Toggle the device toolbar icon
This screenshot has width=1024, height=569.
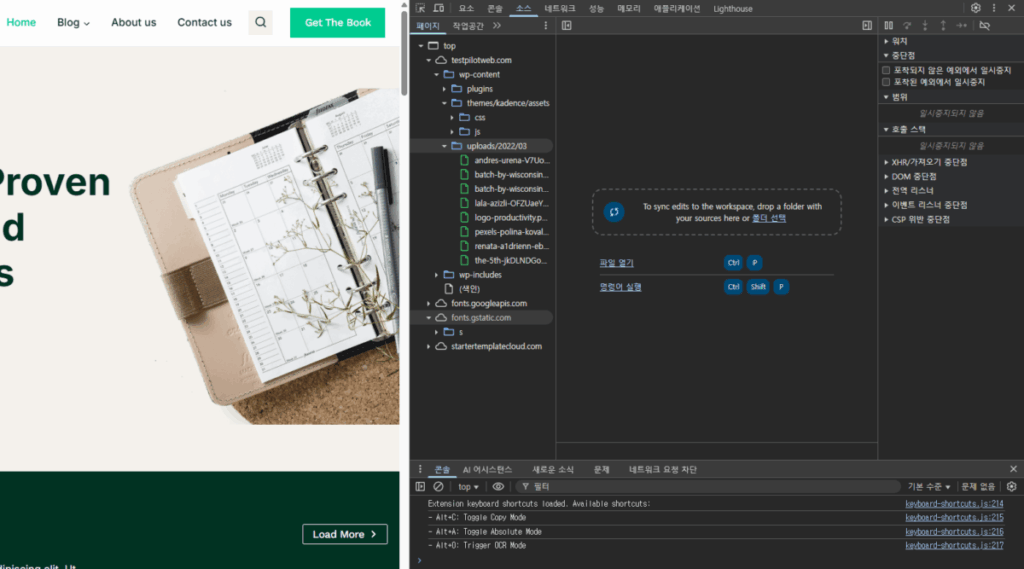click(438, 8)
